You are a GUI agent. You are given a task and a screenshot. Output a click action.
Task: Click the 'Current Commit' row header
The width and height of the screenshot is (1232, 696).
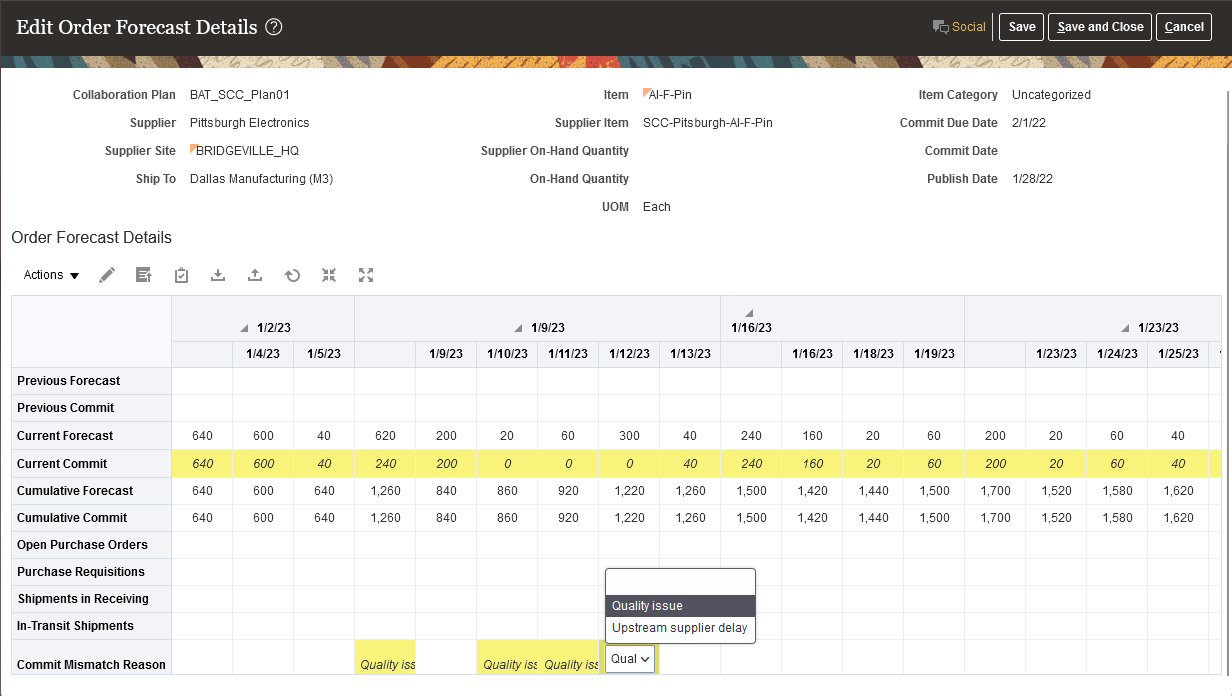pyautogui.click(x=91, y=464)
